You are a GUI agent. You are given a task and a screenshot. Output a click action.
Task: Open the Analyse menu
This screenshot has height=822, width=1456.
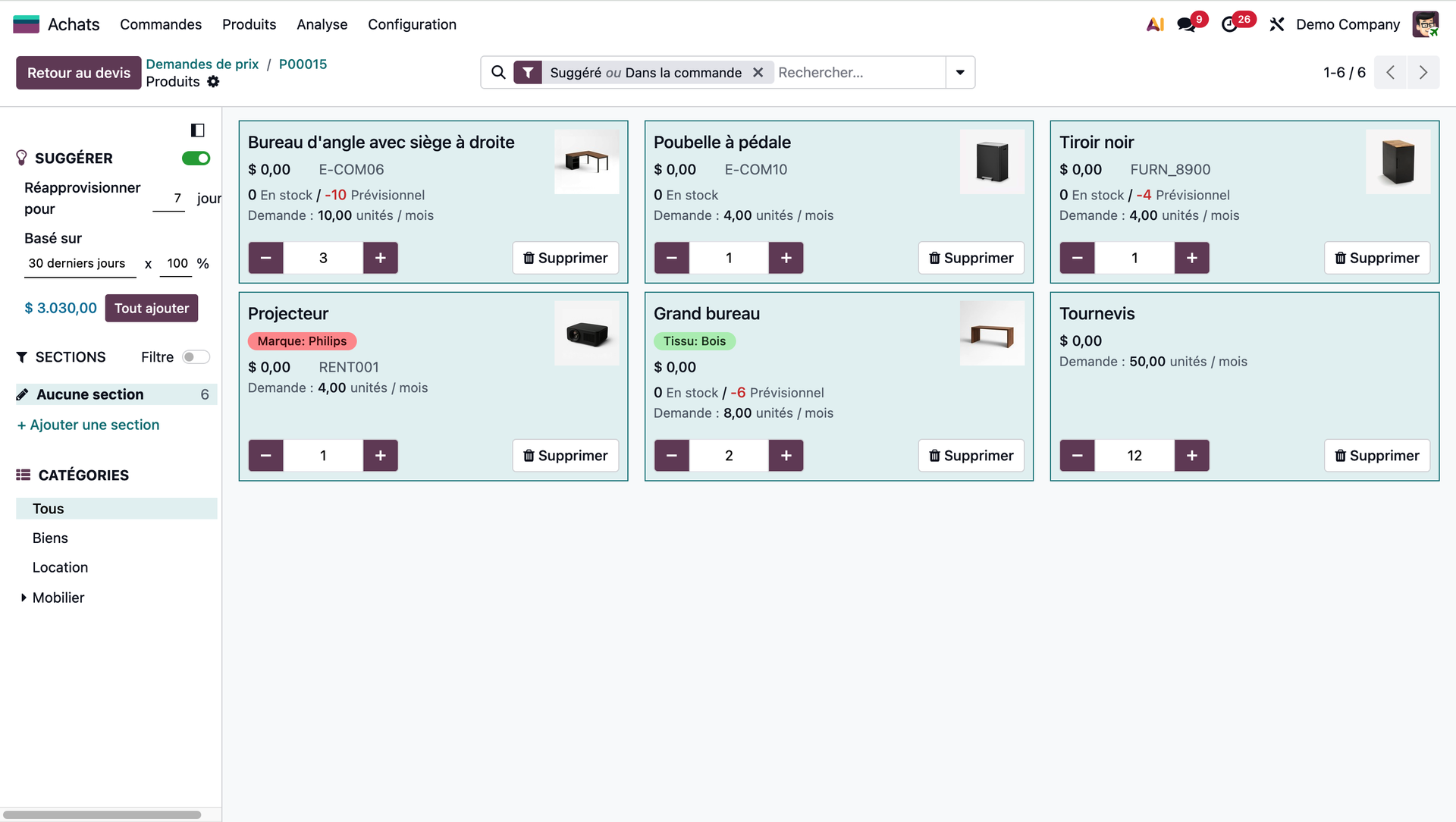click(x=322, y=24)
